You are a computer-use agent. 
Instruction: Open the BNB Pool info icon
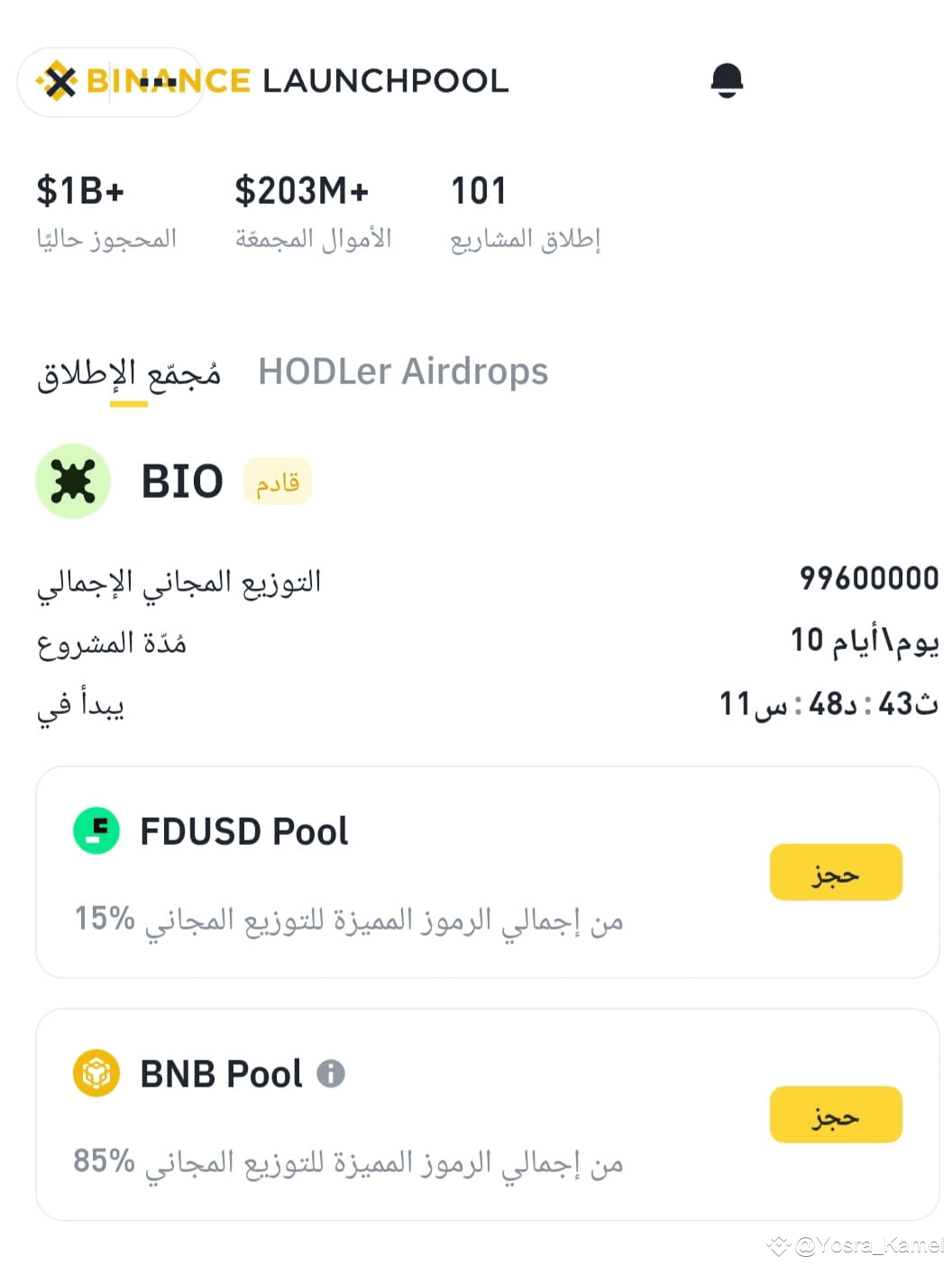tap(331, 1073)
